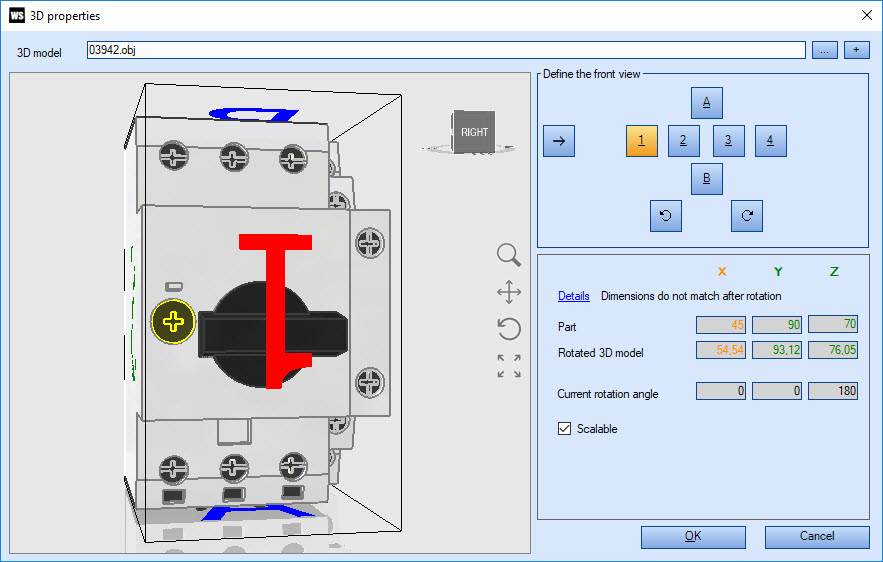Select front view 2

[x=683, y=141]
